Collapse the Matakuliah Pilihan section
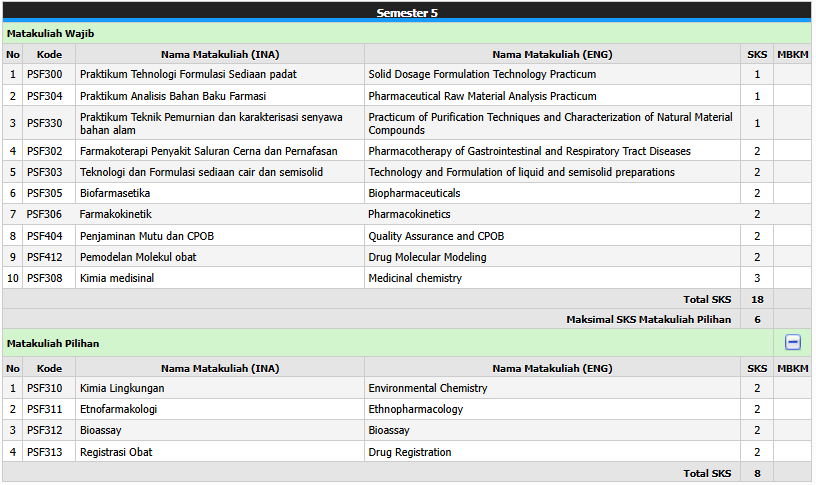The height and width of the screenshot is (485, 816). tap(792, 342)
